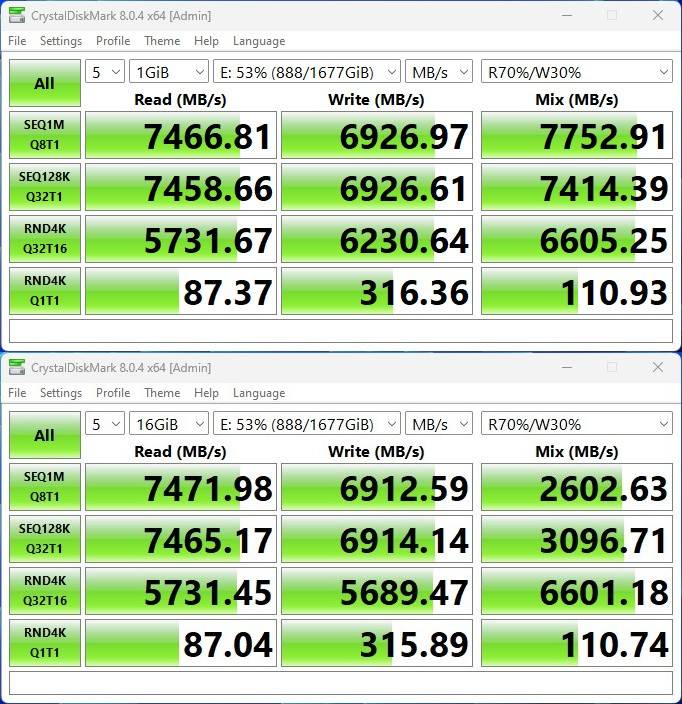Open 16GiB test size dropdown

point(169,424)
